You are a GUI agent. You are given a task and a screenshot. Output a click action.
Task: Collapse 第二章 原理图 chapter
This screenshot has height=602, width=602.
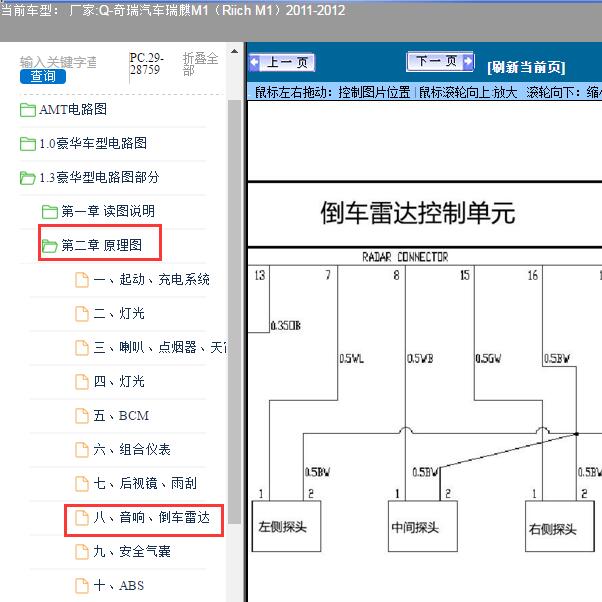click(x=101, y=245)
